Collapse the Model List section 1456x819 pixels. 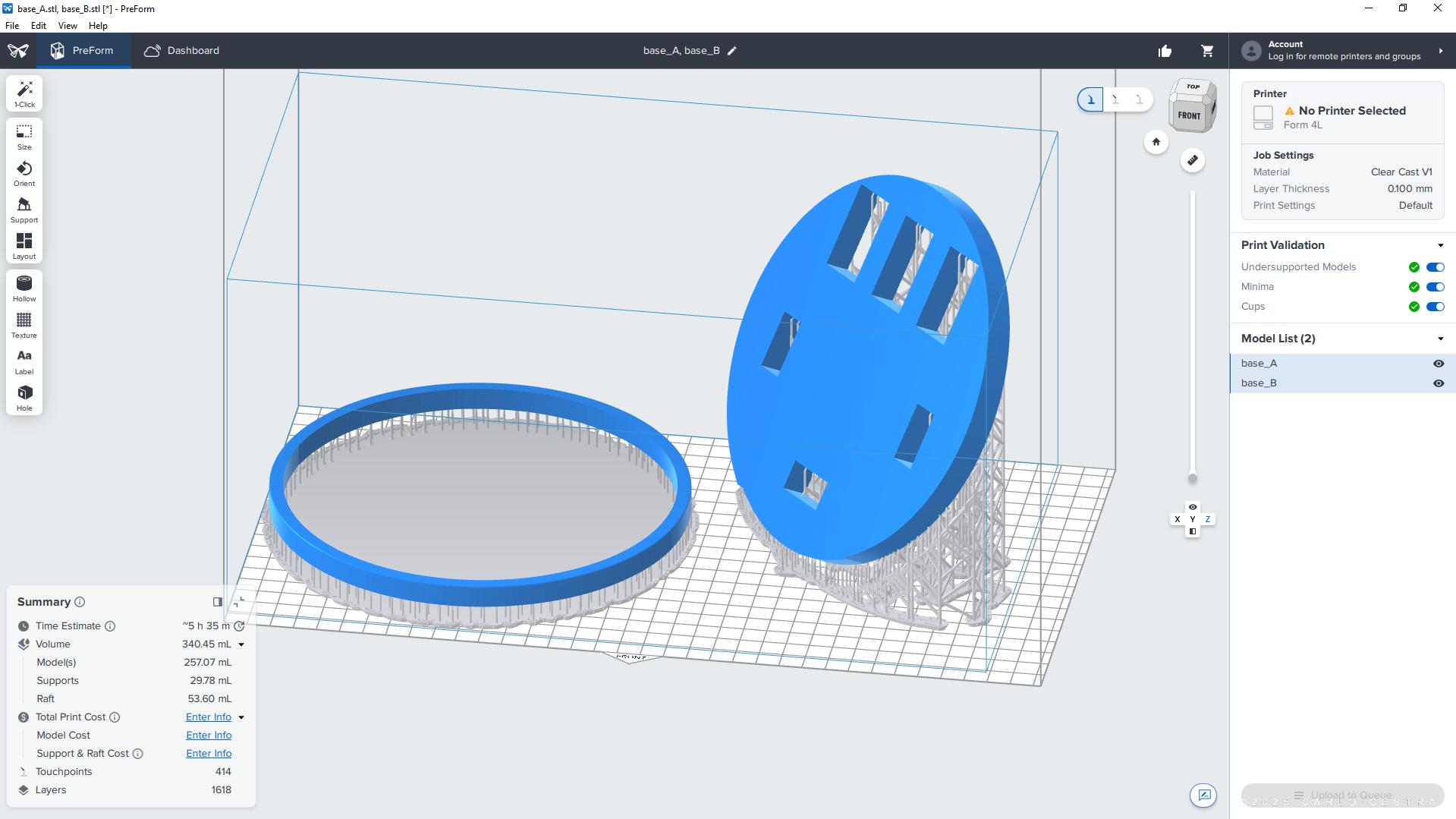pos(1440,339)
